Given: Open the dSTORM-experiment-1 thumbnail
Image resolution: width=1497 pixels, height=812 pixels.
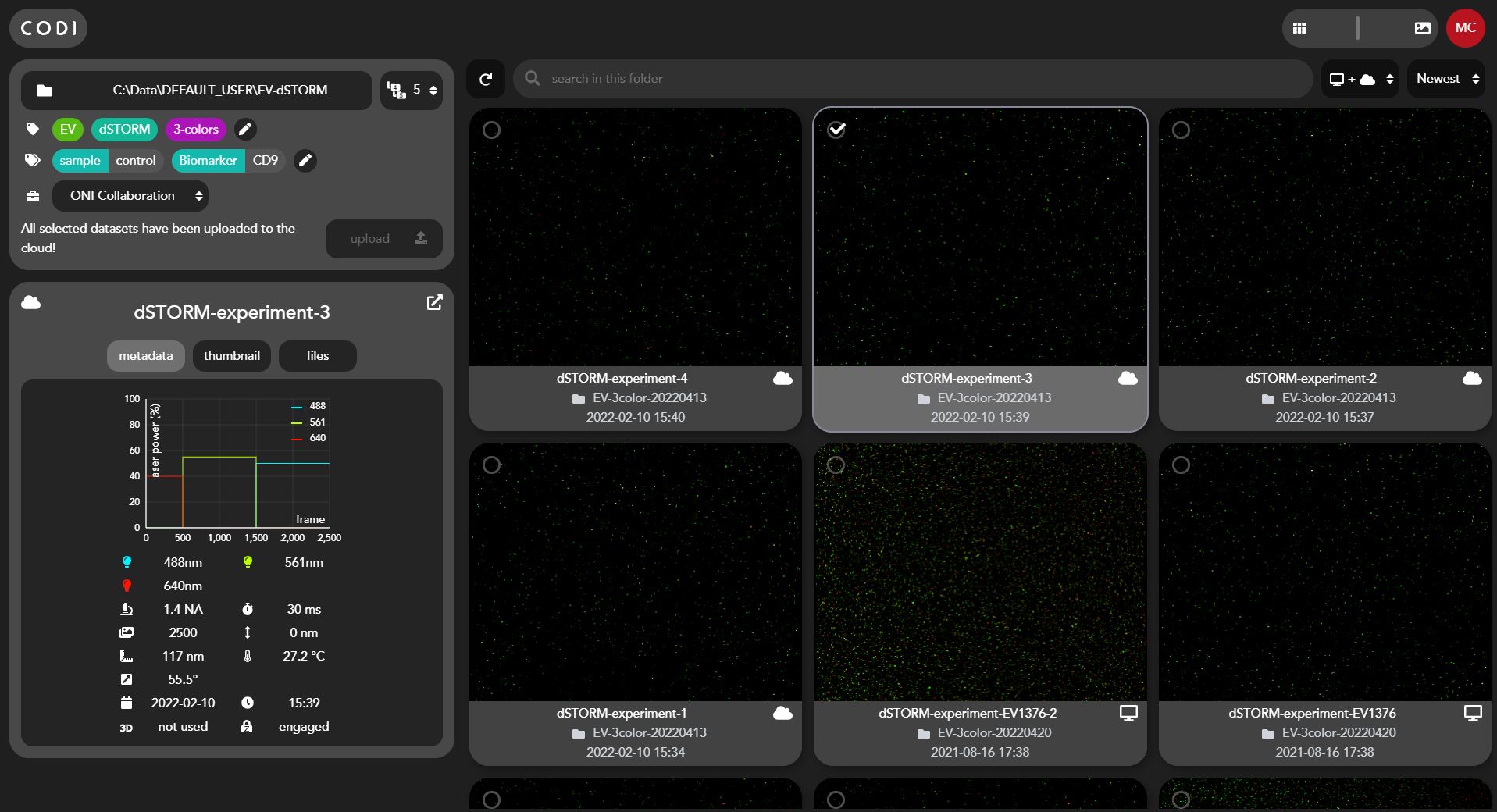Looking at the screenshot, I should point(636,572).
